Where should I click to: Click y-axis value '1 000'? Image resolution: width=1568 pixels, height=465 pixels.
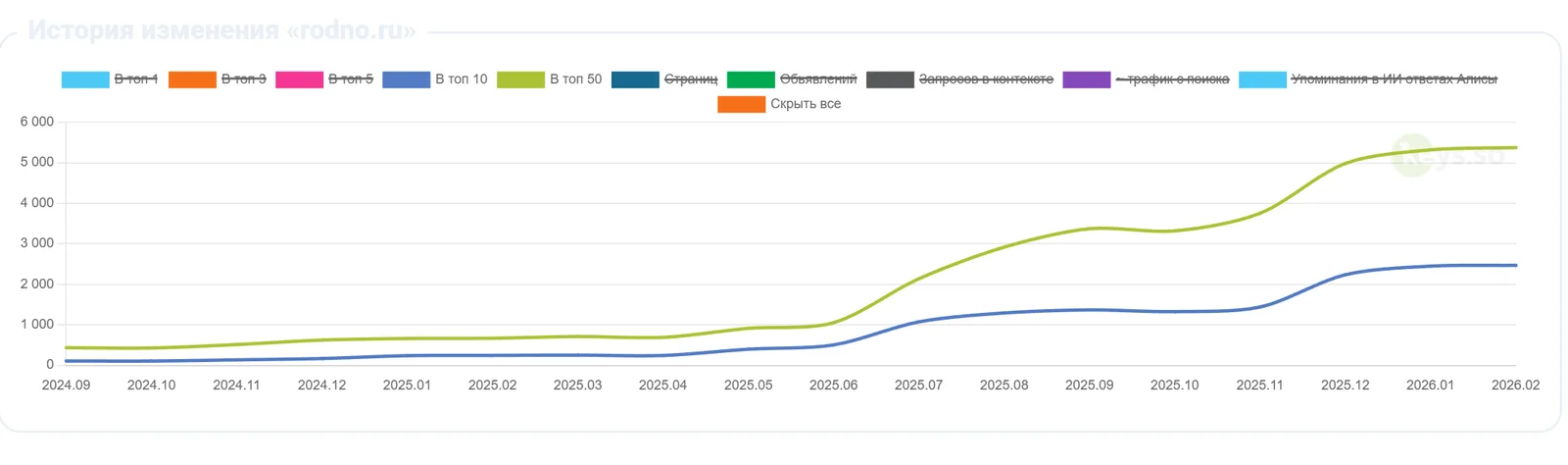point(37,325)
